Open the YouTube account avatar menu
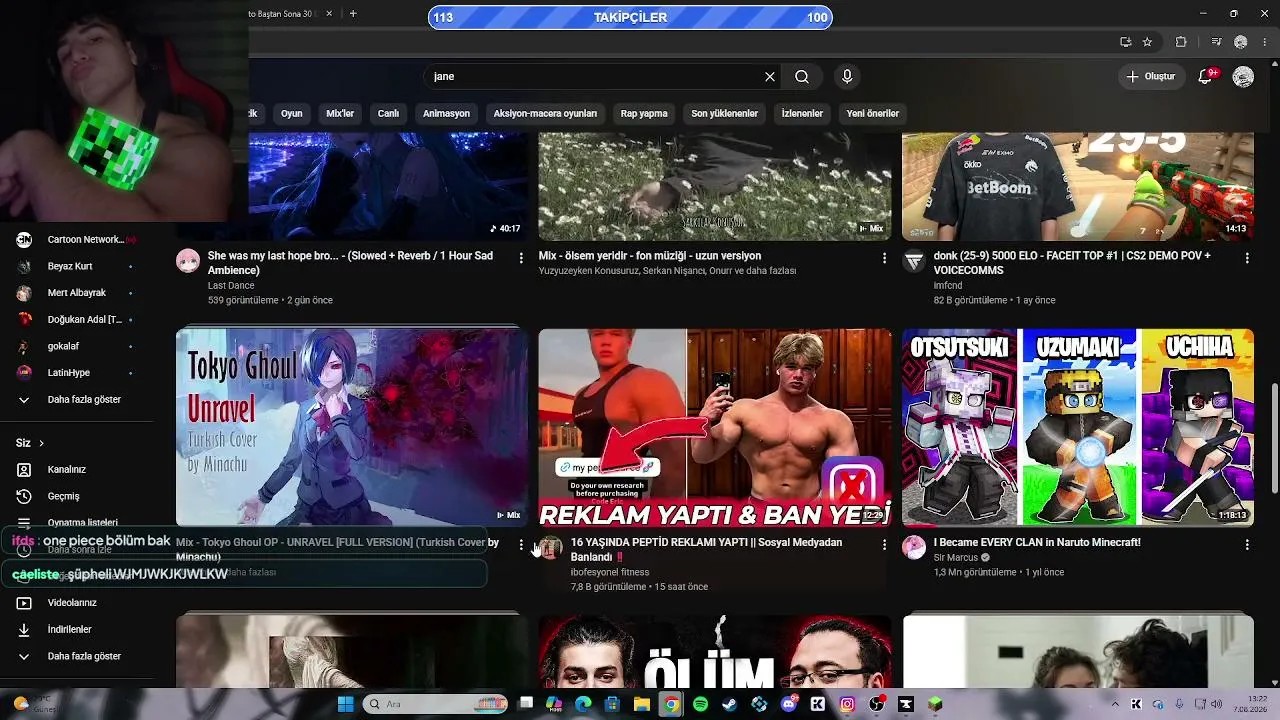 [x=1243, y=76]
